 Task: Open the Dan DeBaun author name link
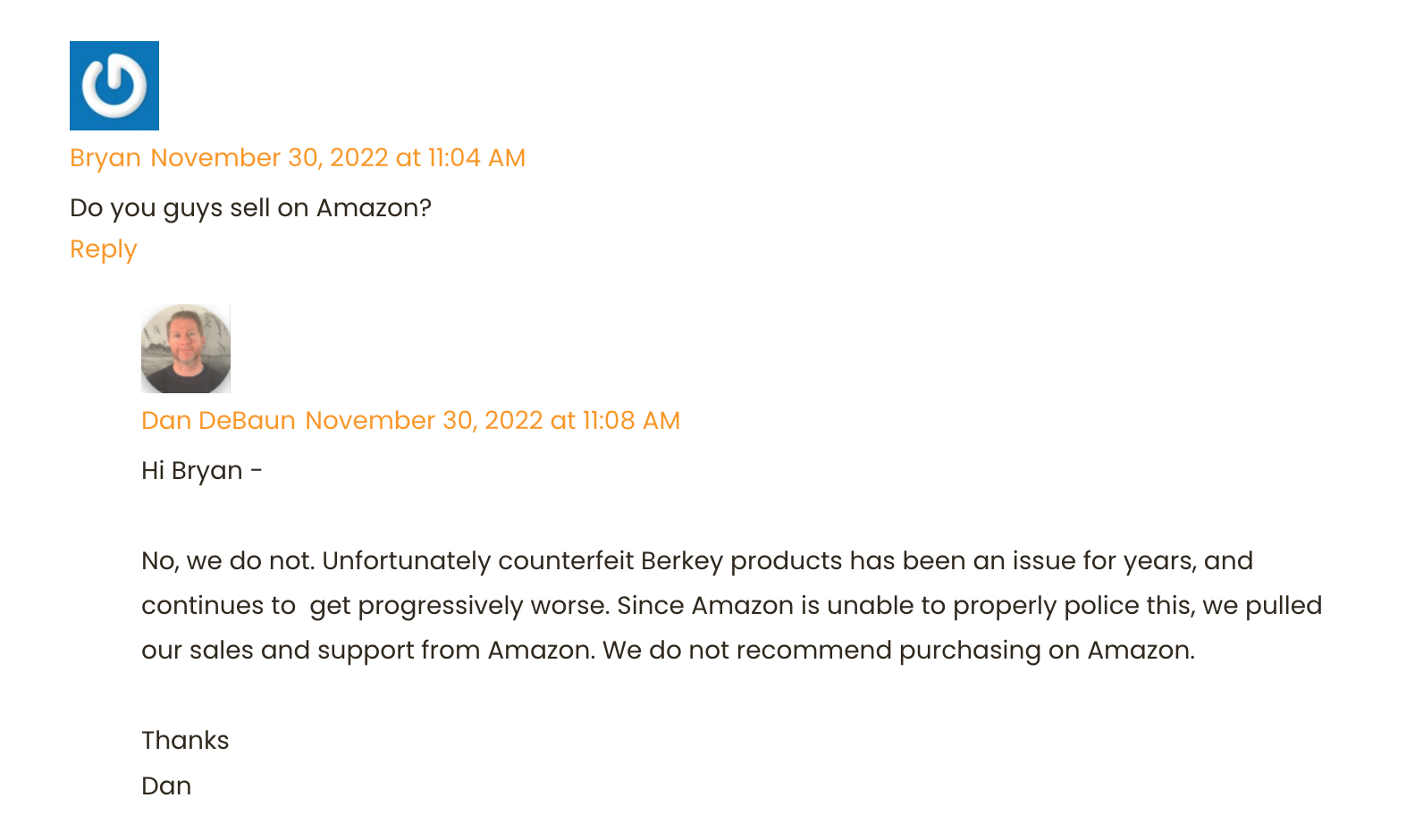[218, 421]
